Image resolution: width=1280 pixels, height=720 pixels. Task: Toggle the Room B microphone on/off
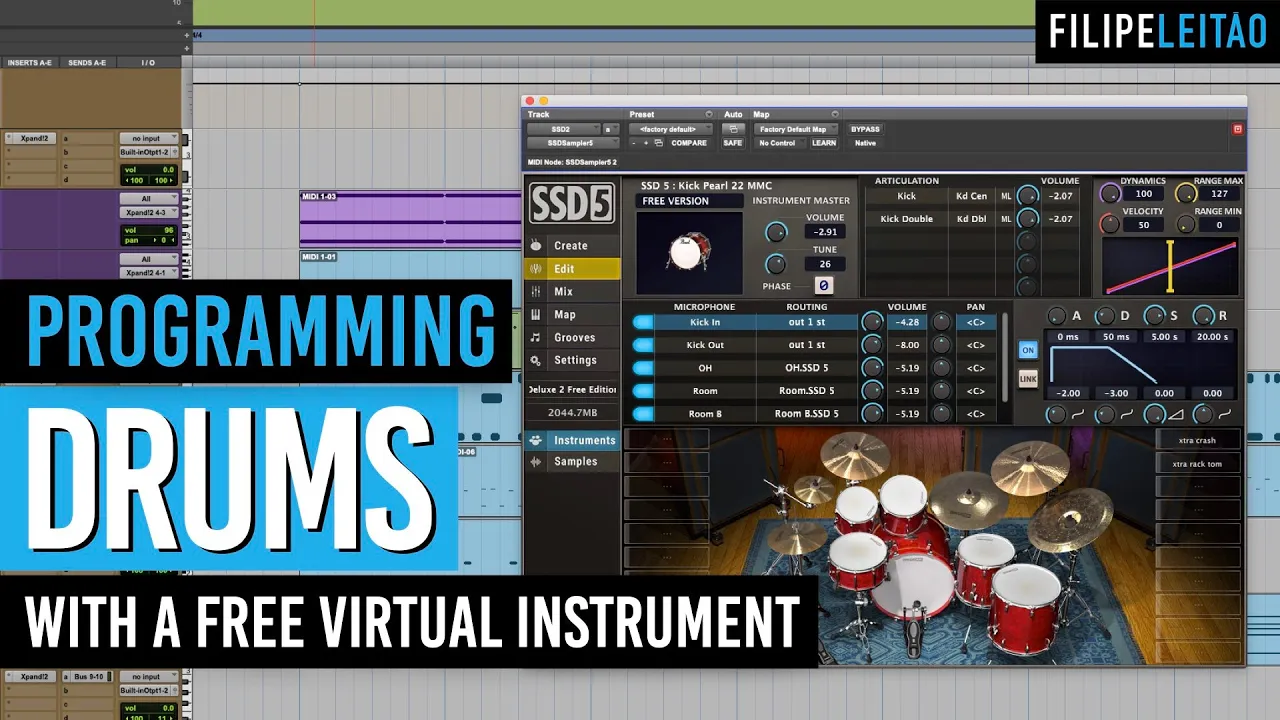tap(643, 413)
